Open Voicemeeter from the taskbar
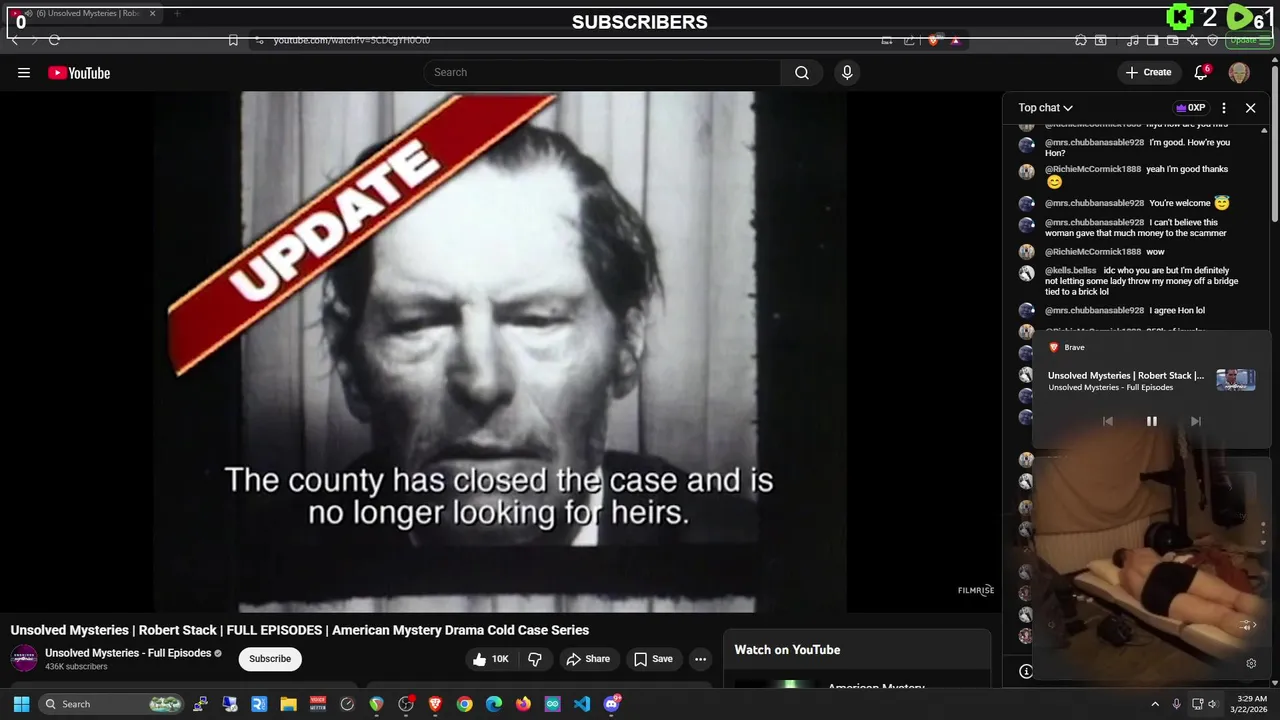 click(x=318, y=704)
